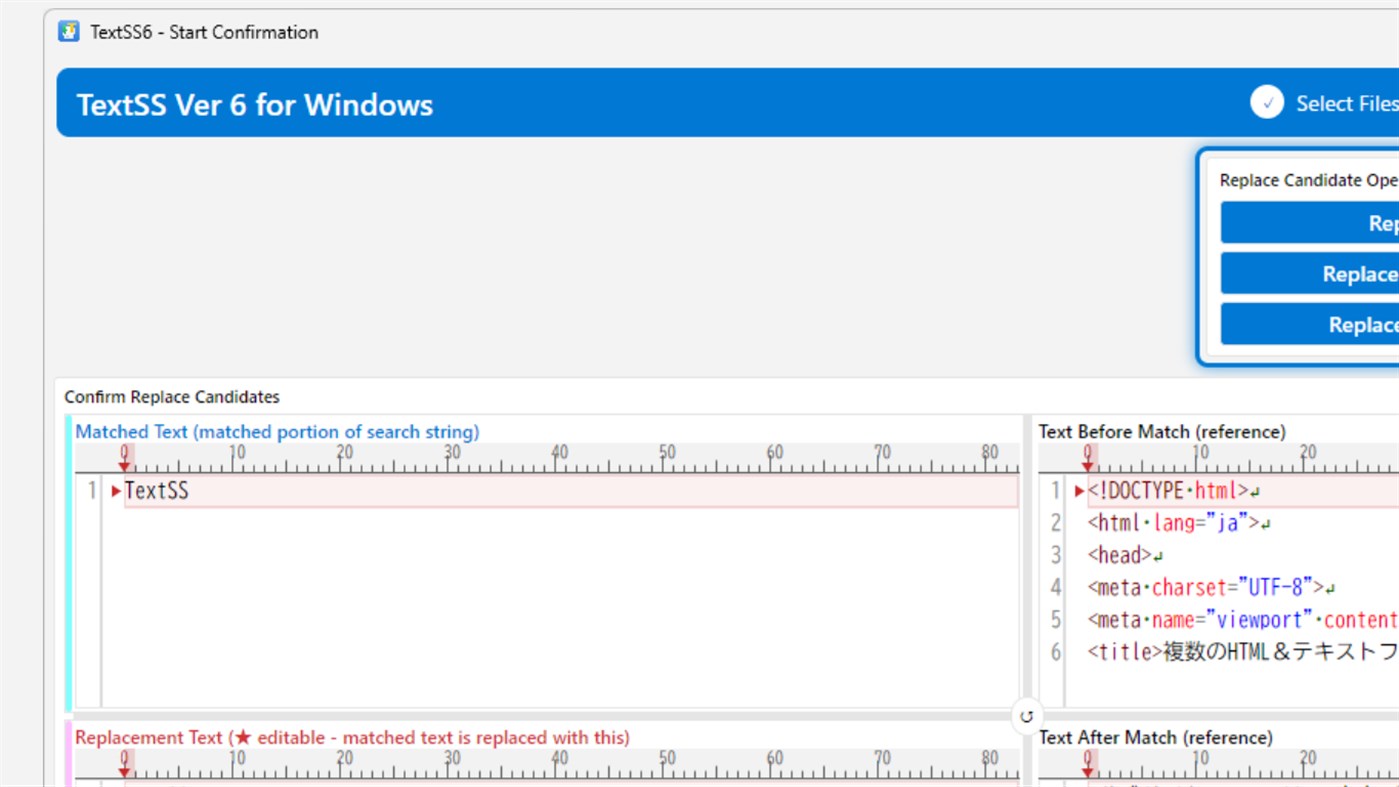
Task: Click the circular reset icon between the panes
Action: point(1027,716)
